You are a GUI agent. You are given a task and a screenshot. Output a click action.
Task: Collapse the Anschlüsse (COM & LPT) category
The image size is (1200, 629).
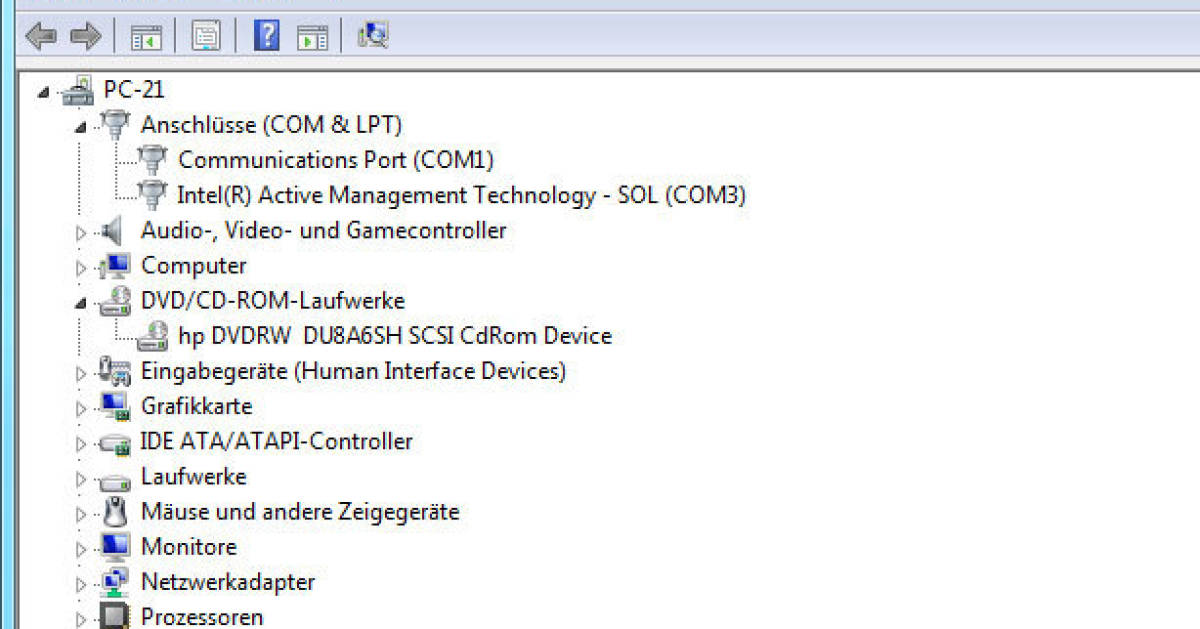coord(80,127)
